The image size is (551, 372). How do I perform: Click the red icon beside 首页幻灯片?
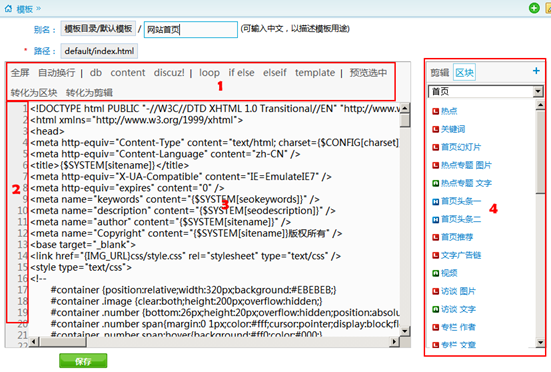click(435, 147)
